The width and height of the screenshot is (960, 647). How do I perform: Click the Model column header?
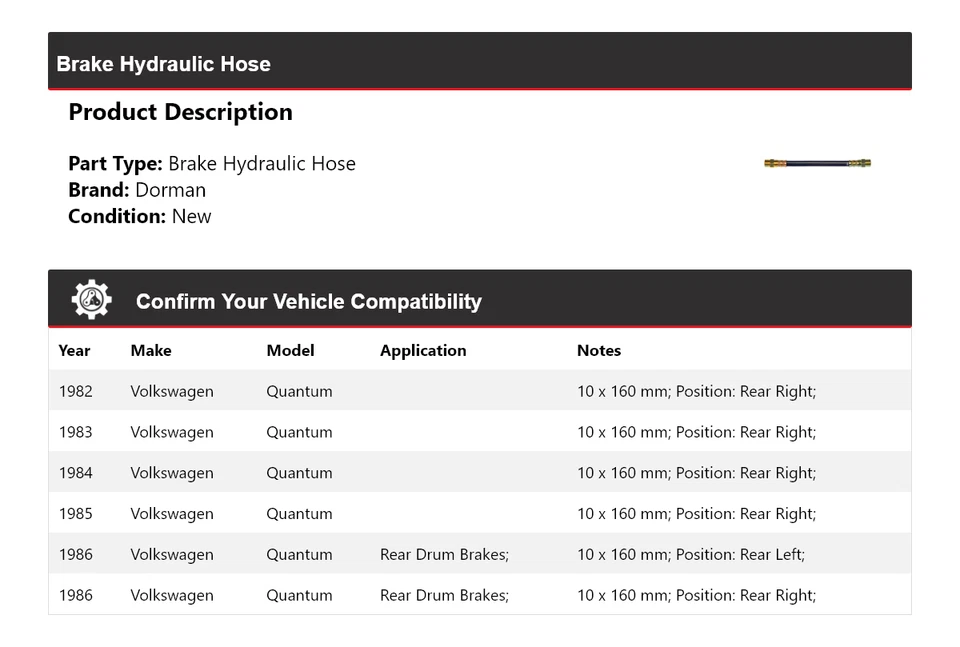click(x=290, y=350)
